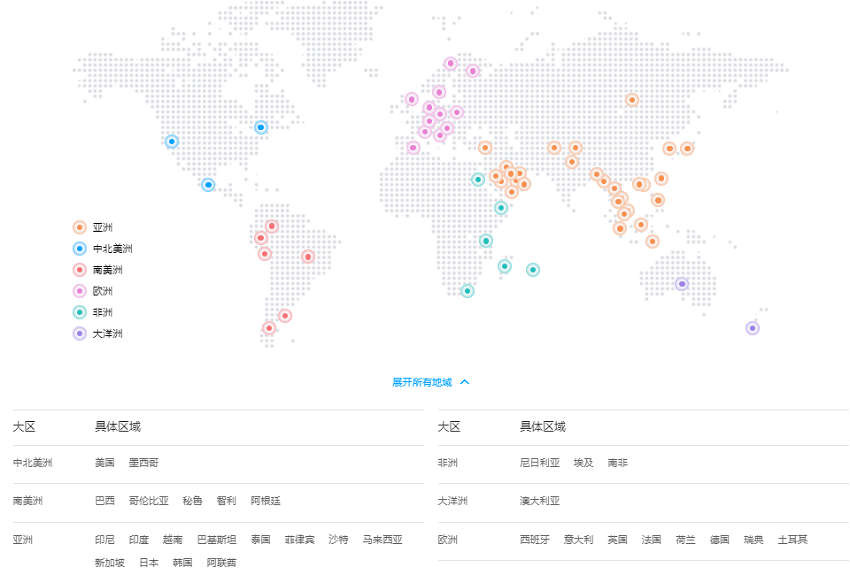Viewport: 850px width, 575px height.
Task: Click 马来西亚 in the regions table
Action: (x=382, y=540)
